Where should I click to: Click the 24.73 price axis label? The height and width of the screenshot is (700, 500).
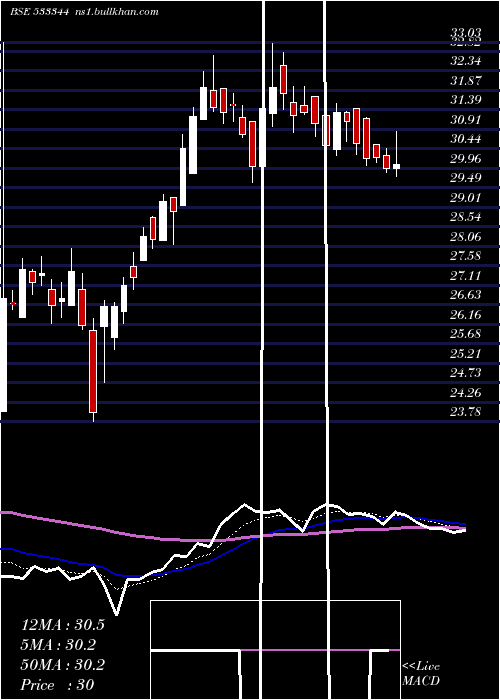(466, 373)
